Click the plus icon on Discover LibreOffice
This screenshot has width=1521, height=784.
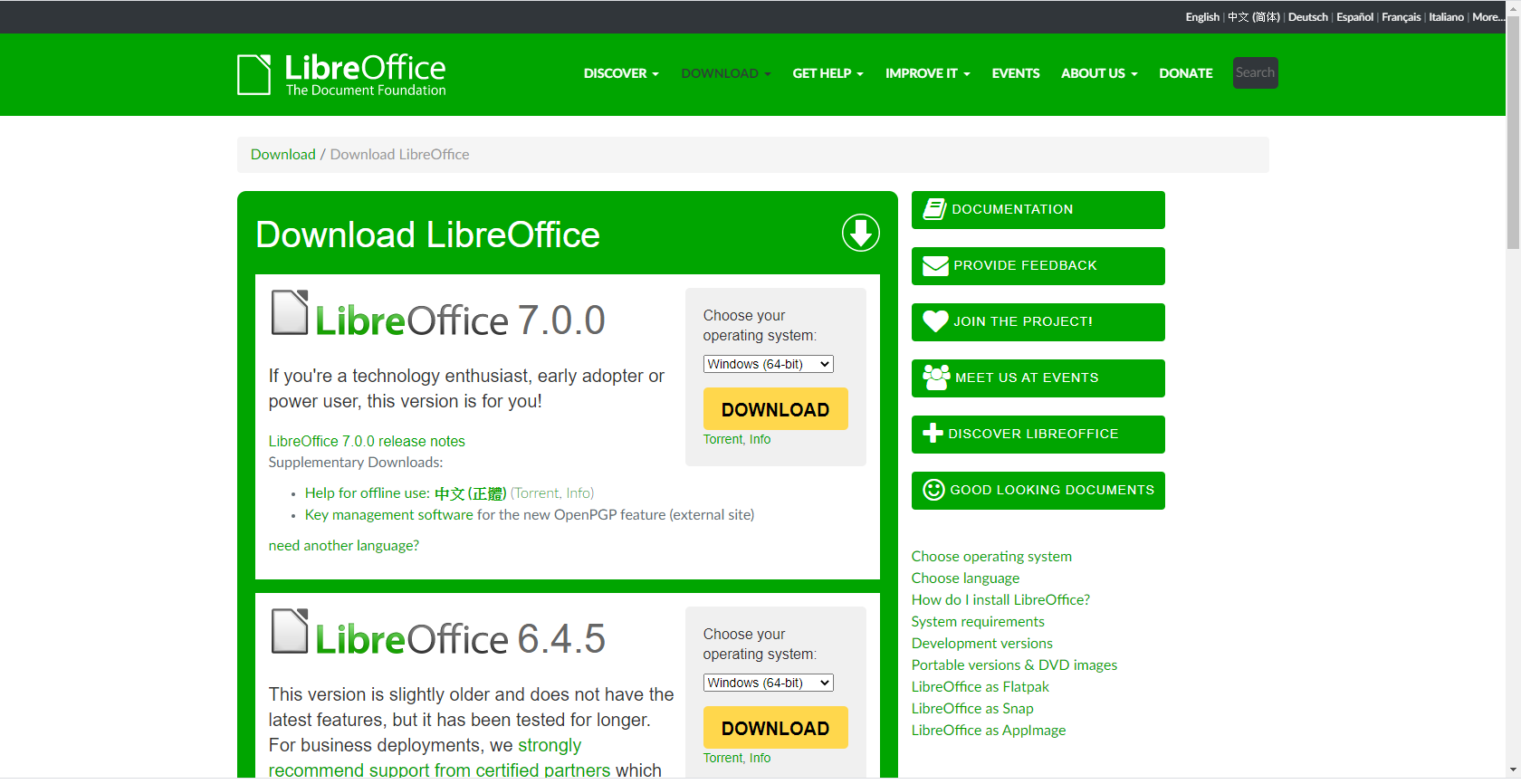(933, 434)
